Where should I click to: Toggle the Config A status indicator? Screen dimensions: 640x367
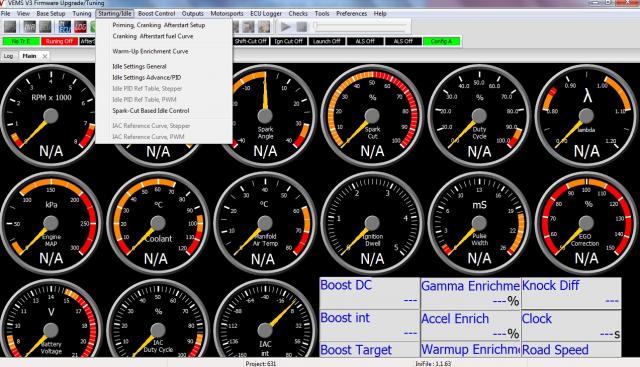[x=442, y=41]
